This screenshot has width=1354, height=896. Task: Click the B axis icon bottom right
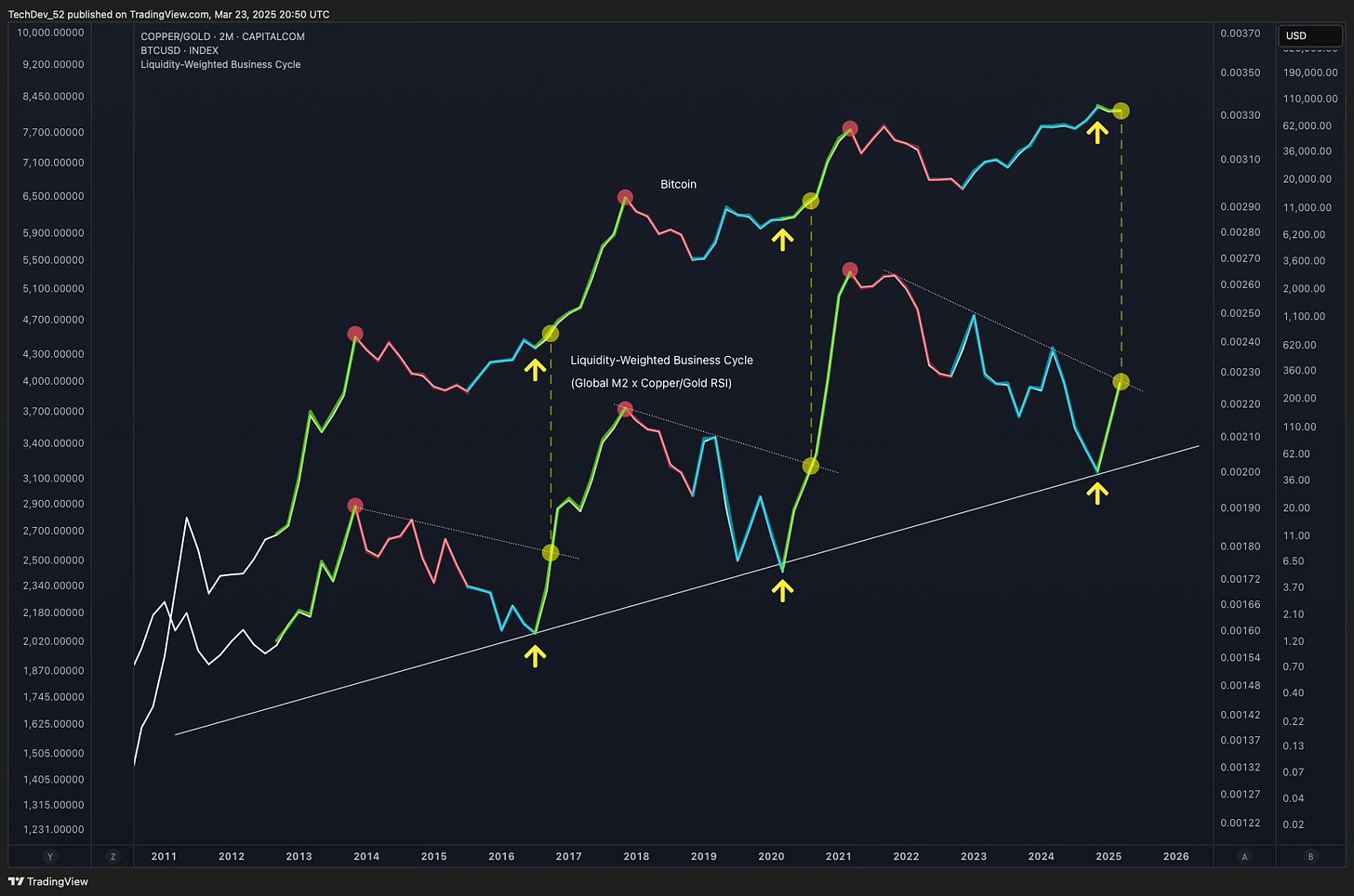[1311, 856]
